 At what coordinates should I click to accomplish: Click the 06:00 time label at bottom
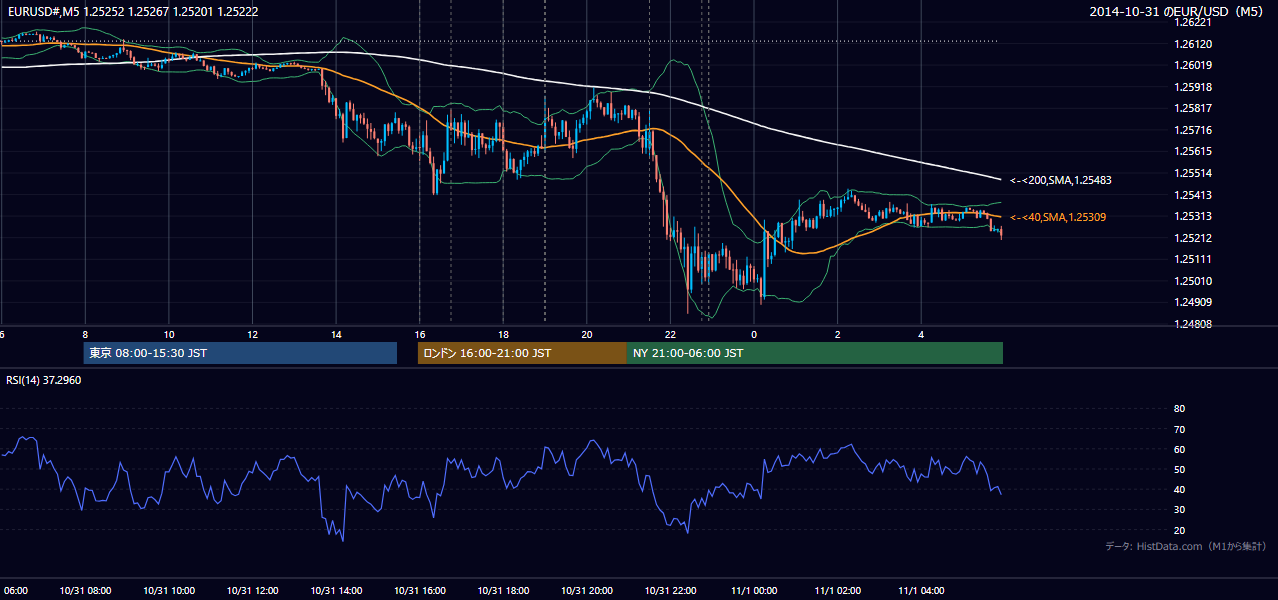[x=14, y=590]
